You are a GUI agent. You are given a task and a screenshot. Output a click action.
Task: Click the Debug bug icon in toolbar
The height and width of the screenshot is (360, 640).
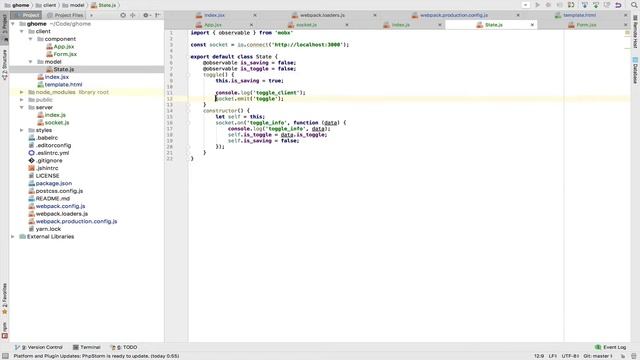549,5
